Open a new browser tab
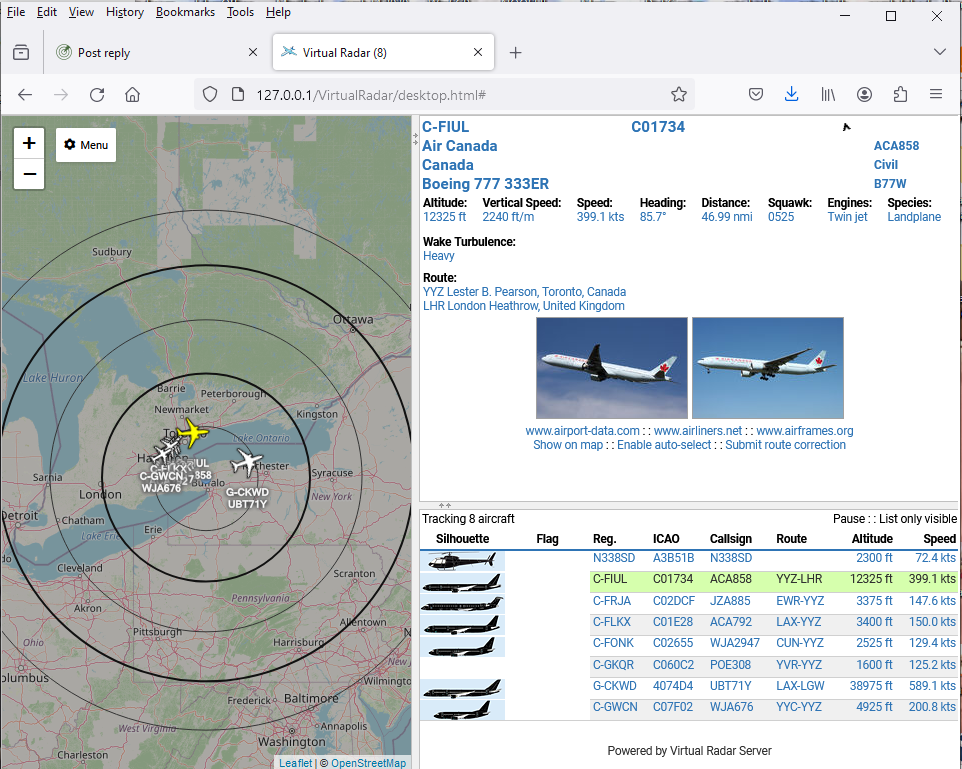962x769 pixels. pos(515,53)
